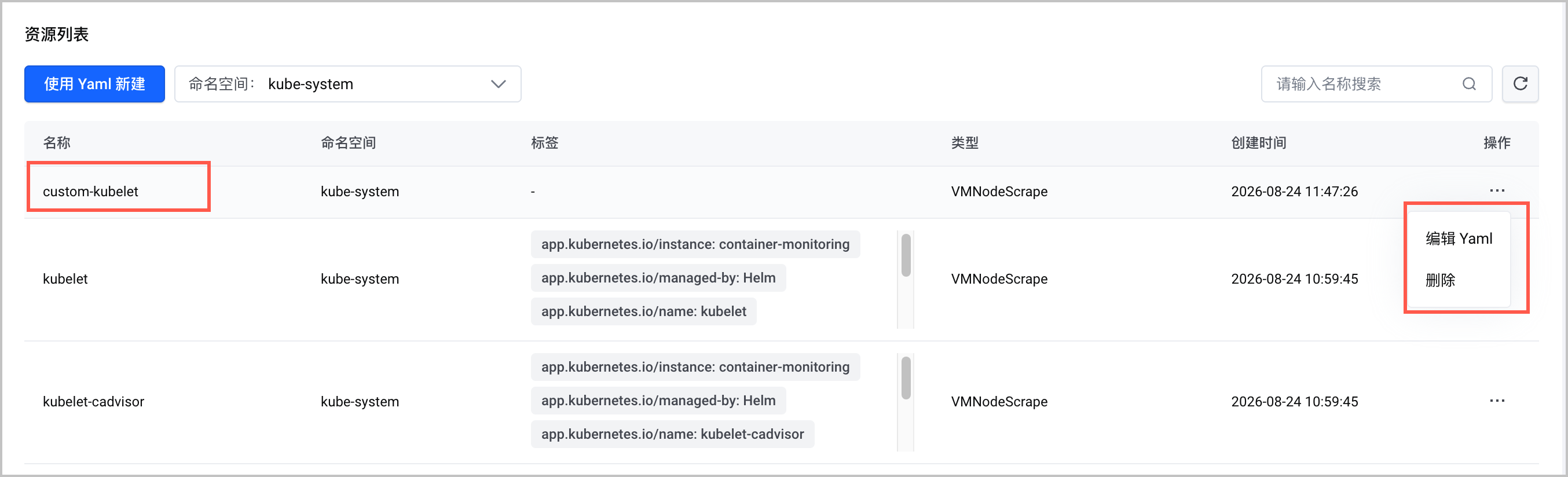The height and width of the screenshot is (477, 1568).
Task: Click the search magnifier icon
Action: click(1470, 84)
